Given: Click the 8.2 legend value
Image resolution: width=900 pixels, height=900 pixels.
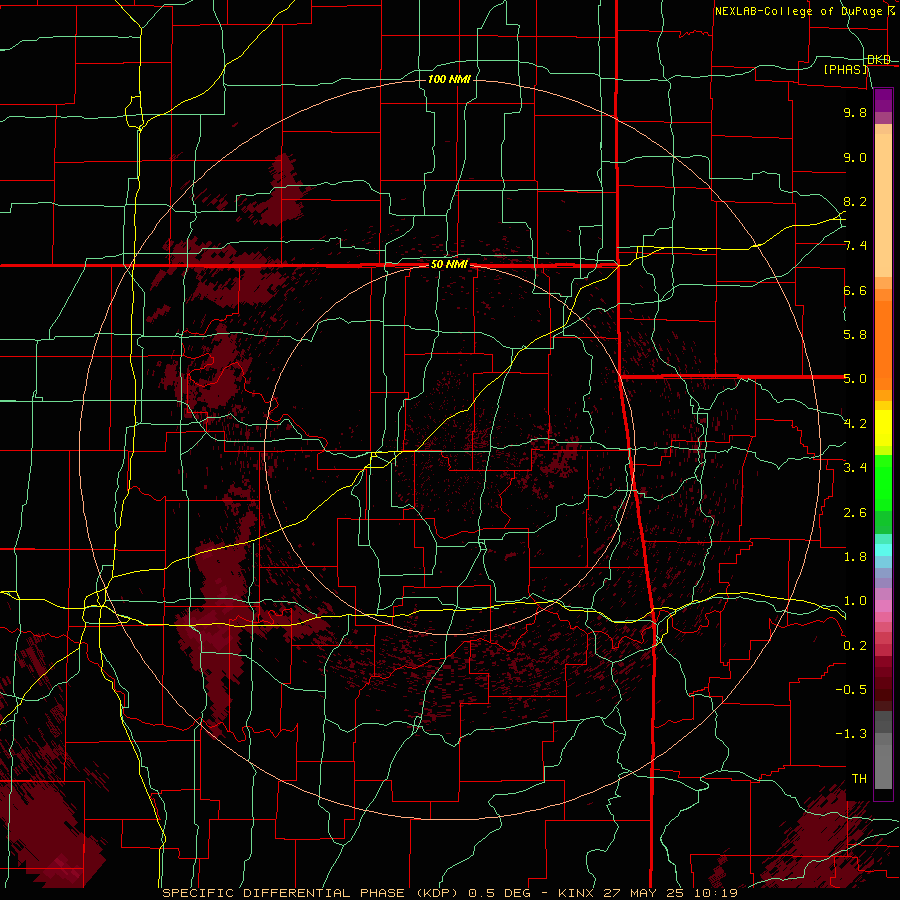Looking at the screenshot, I should [855, 201].
